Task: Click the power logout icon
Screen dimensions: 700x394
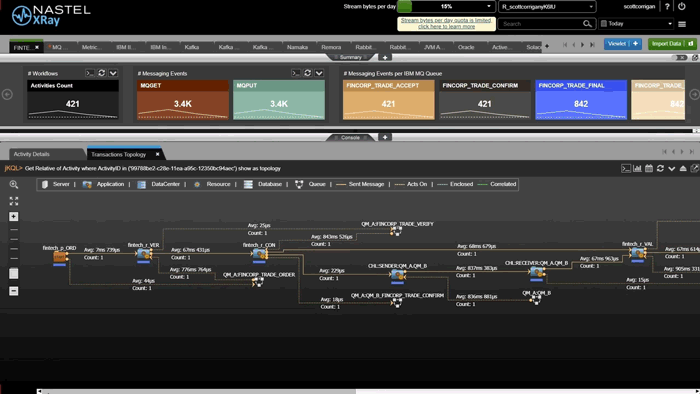Action: point(682,6)
